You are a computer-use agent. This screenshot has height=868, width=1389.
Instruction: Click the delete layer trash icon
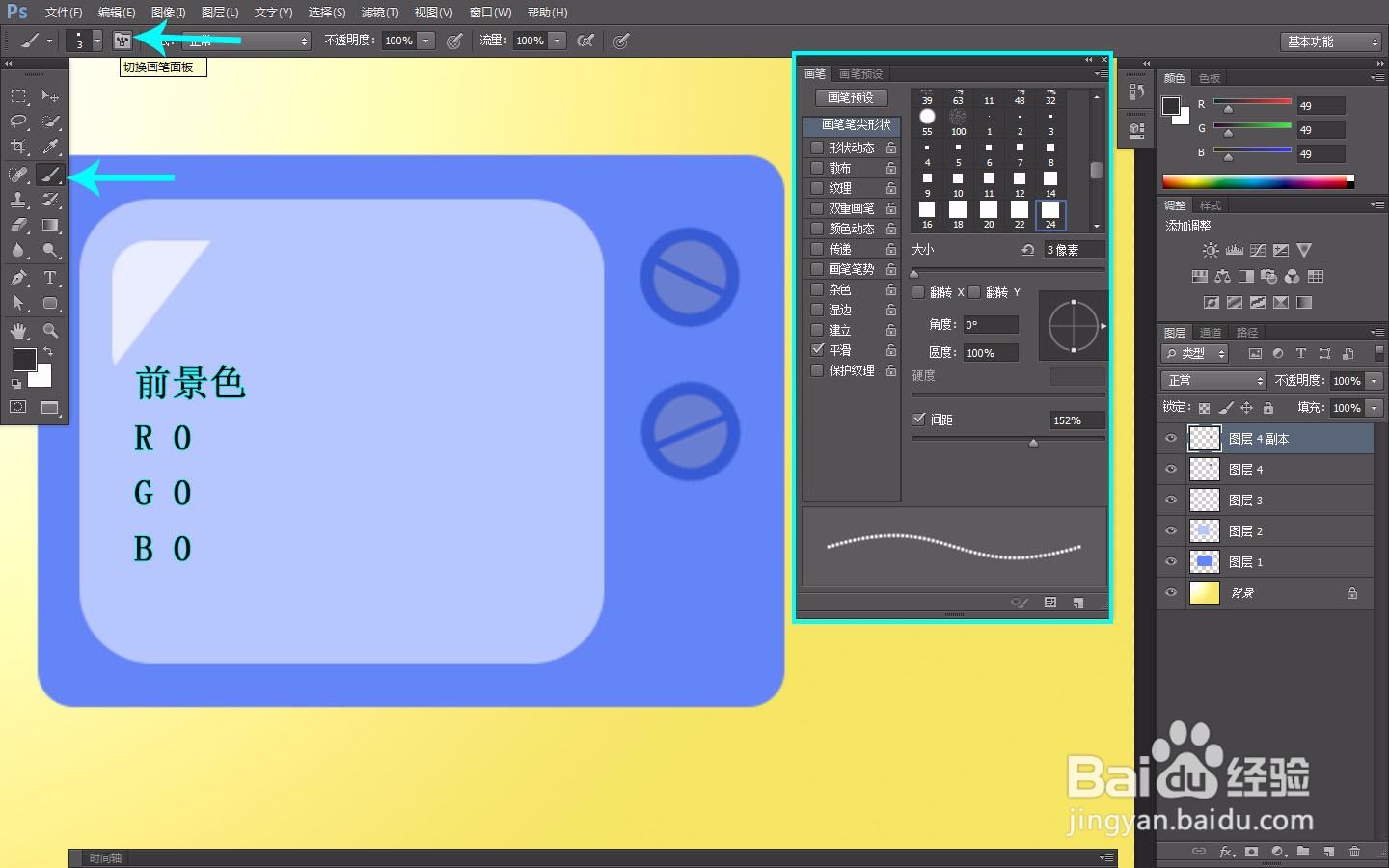pos(1354,852)
